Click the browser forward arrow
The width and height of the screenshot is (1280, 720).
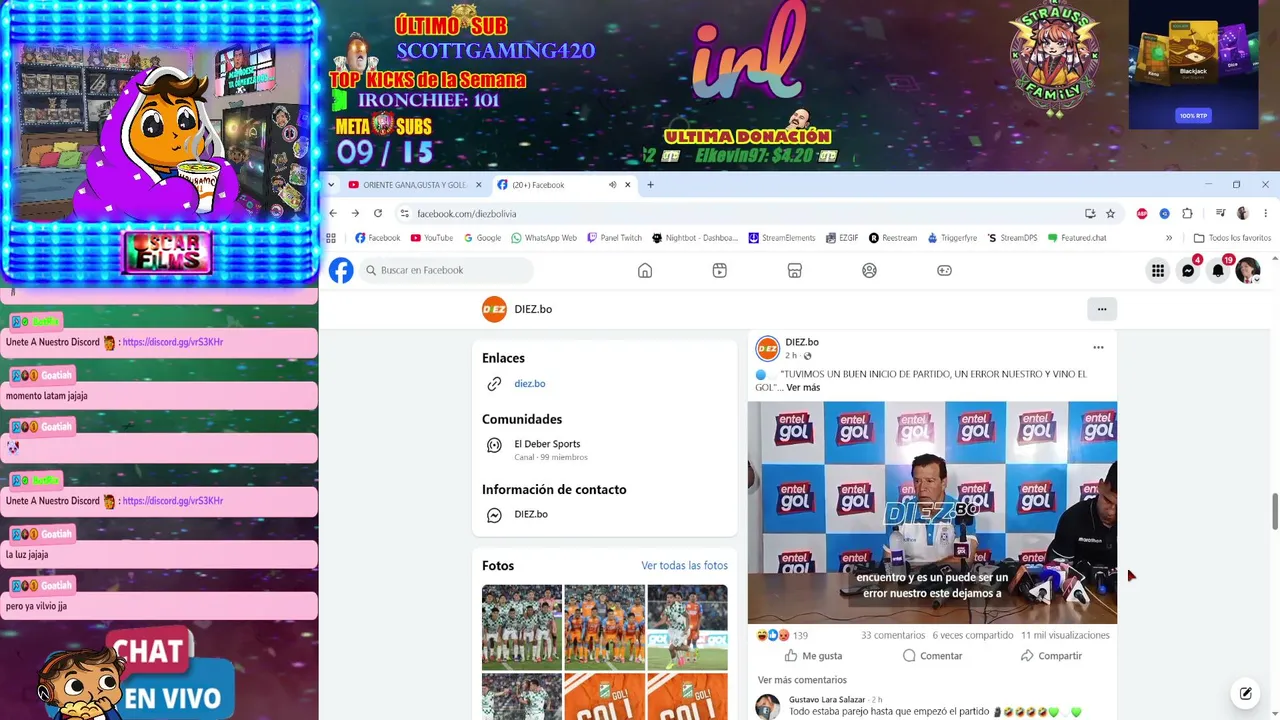[355, 213]
